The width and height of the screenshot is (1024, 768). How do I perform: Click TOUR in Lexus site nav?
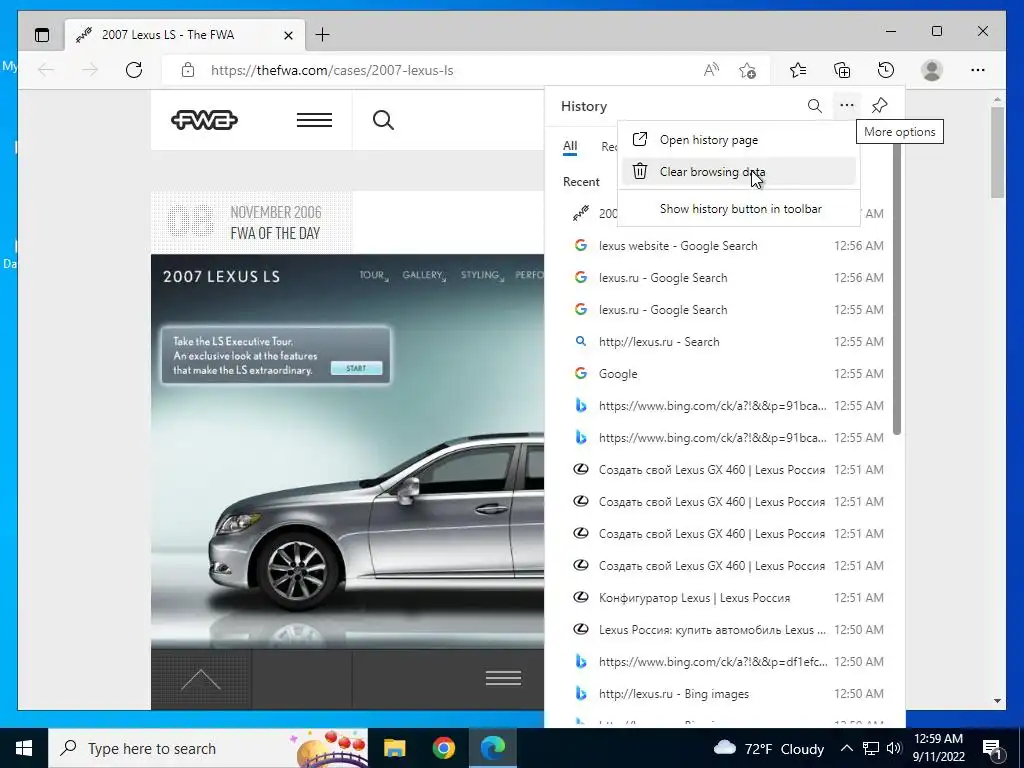[373, 275]
